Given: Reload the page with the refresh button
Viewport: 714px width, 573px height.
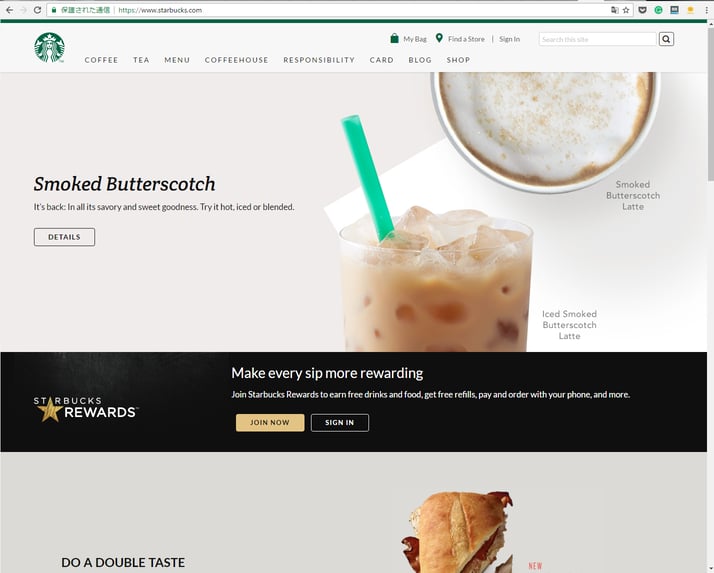Looking at the screenshot, I should (37, 10).
